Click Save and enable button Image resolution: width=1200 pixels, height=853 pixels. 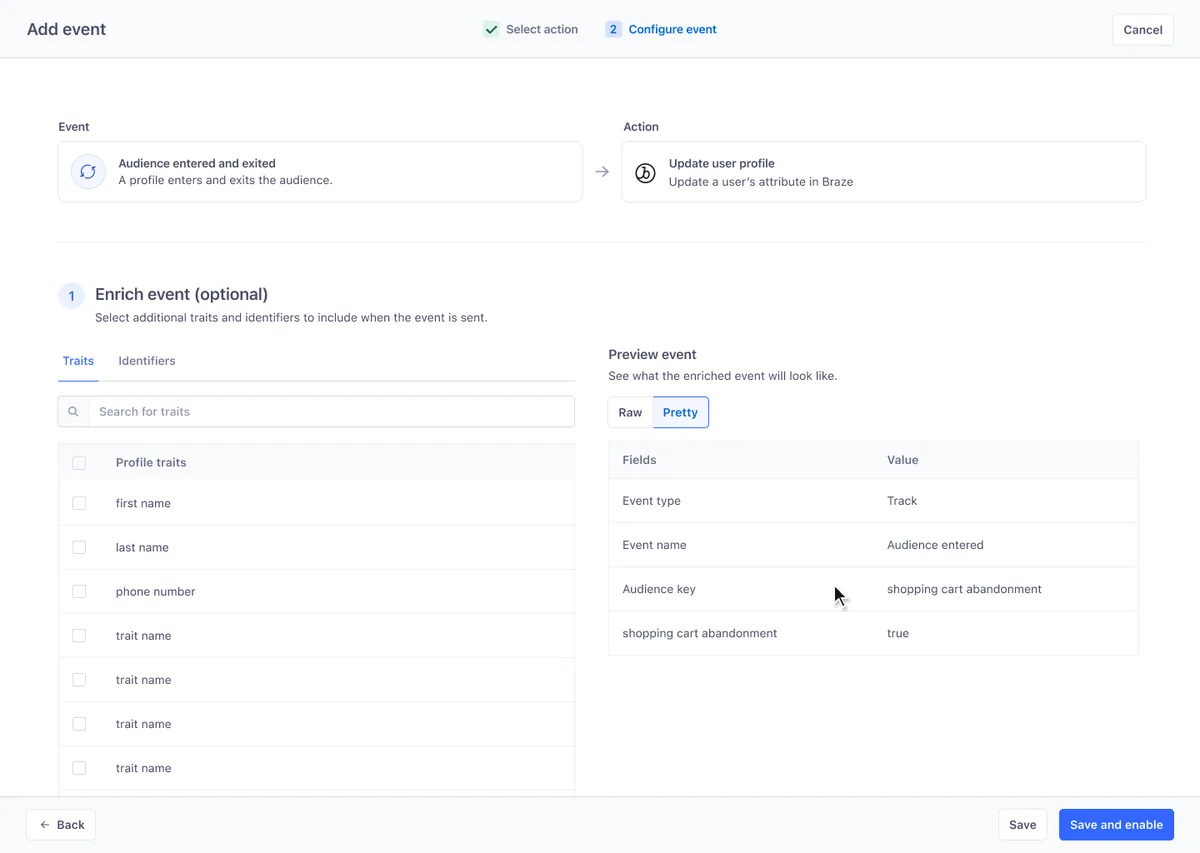coord(1116,825)
